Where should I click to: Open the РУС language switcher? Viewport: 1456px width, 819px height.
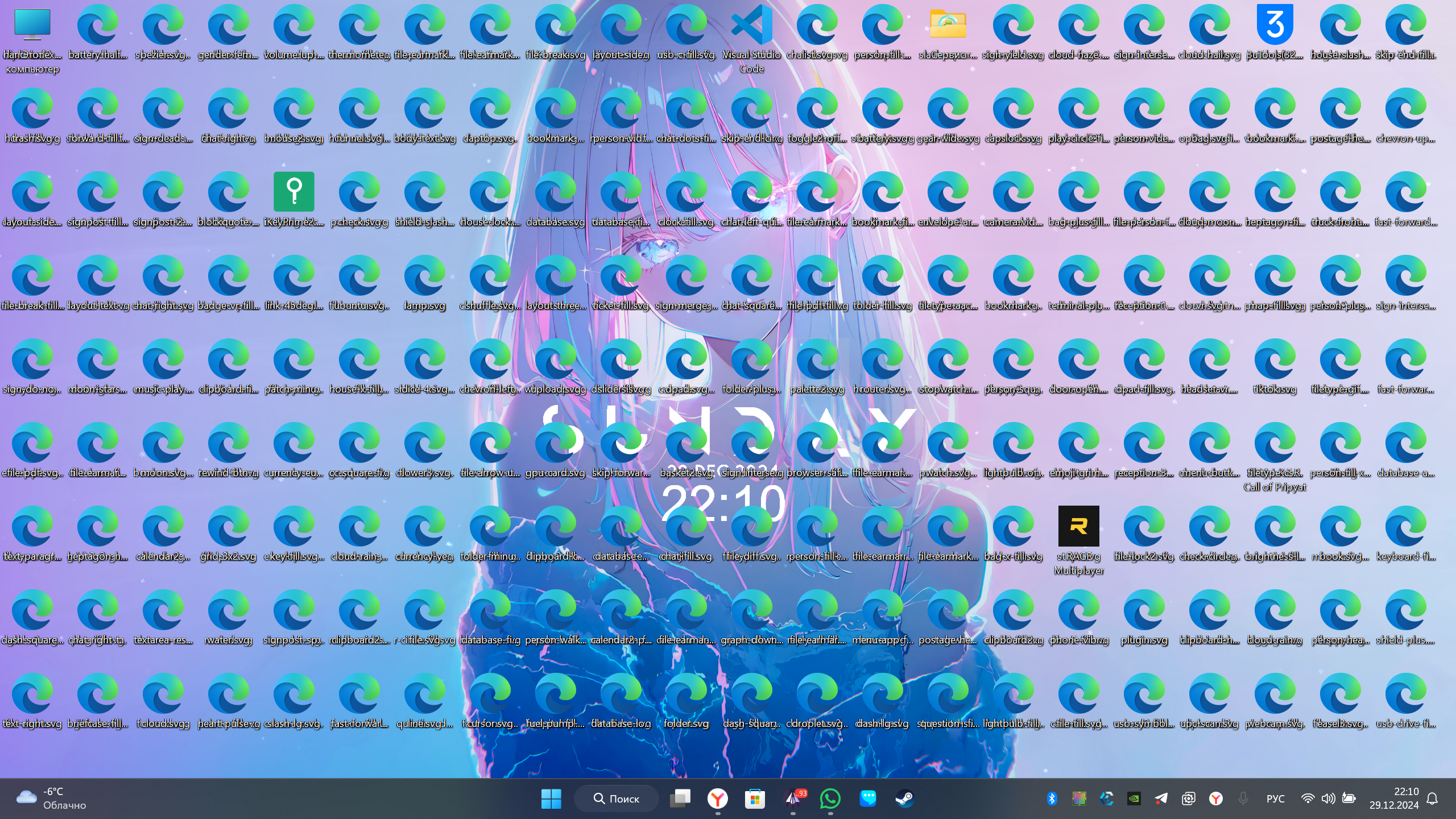[1275, 799]
